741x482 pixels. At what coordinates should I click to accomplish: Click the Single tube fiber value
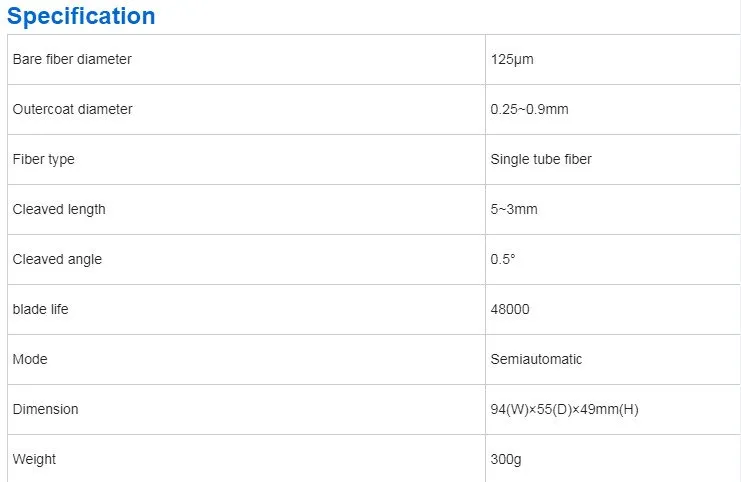(541, 159)
